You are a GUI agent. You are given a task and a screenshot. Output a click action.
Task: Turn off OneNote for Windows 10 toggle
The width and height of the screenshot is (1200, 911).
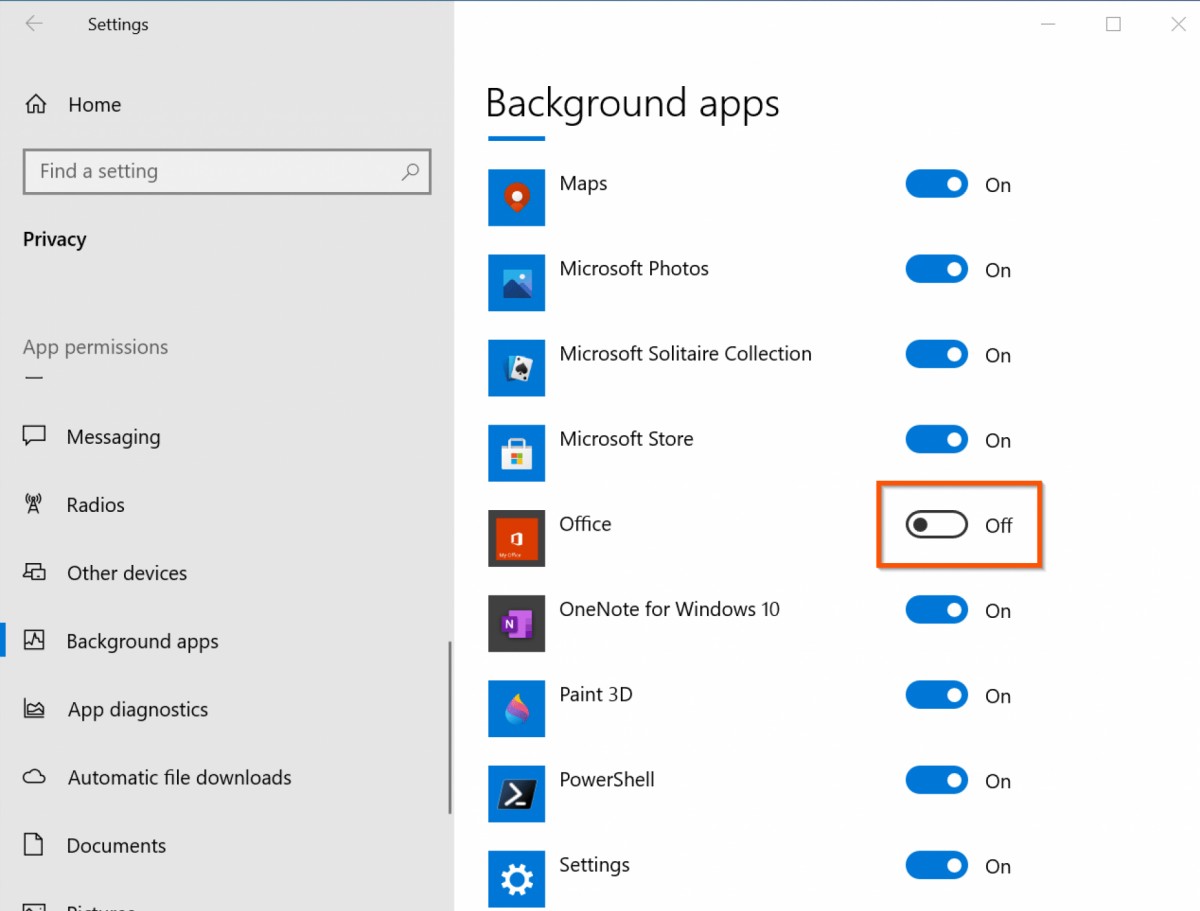pos(937,610)
